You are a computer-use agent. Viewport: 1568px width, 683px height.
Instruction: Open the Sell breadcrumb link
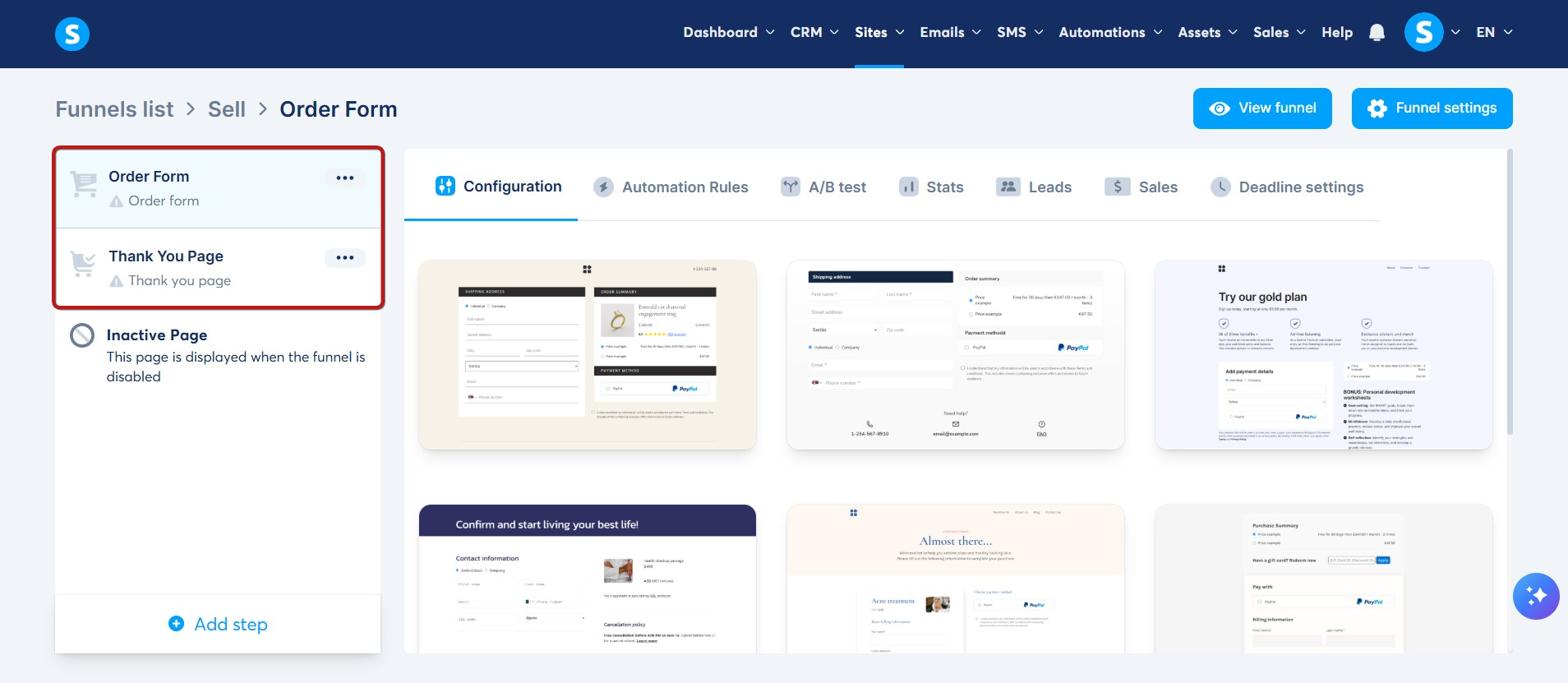point(227,109)
